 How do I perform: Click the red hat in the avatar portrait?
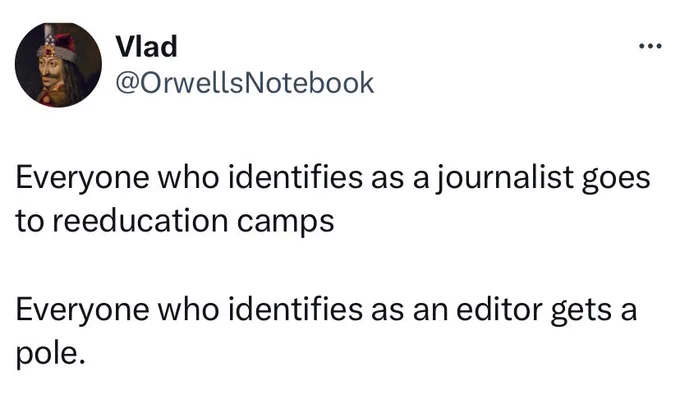click(66, 43)
